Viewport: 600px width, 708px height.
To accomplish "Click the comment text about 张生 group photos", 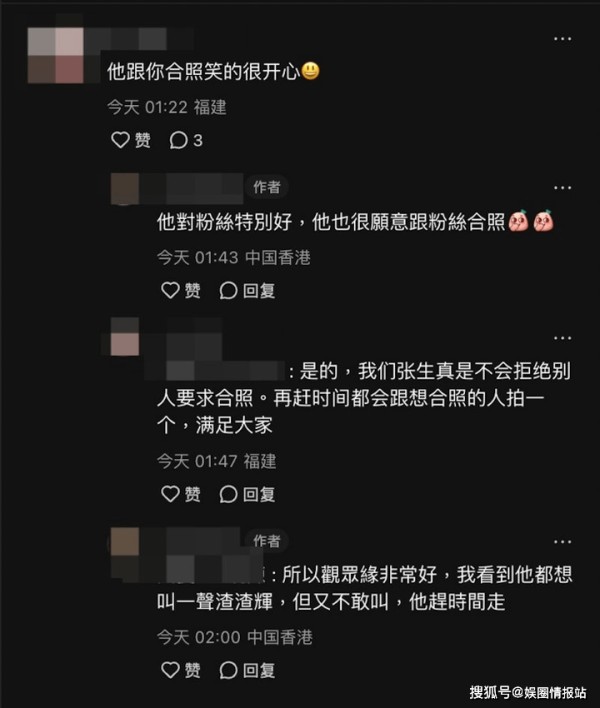I will [x=364, y=398].
